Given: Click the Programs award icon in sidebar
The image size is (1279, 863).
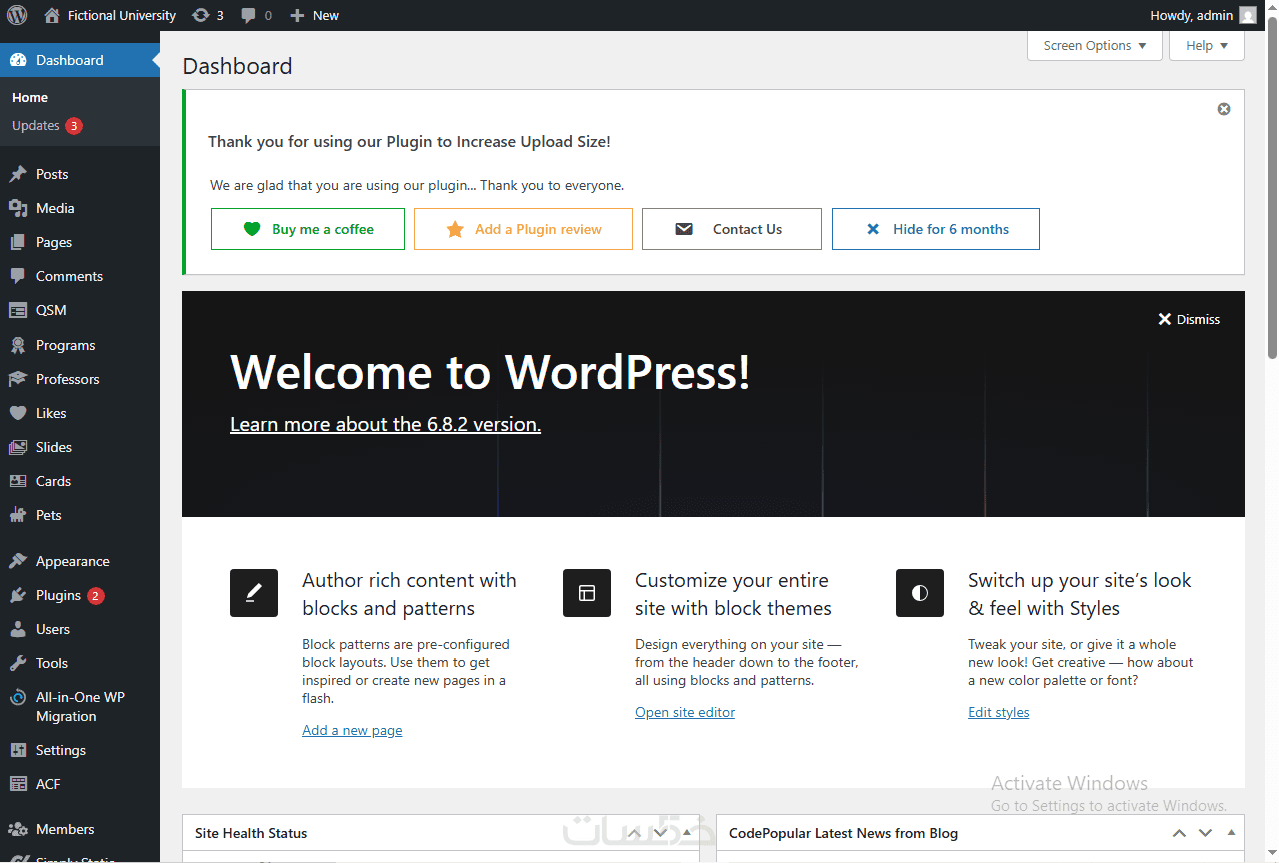Looking at the screenshot, I should point(17,345).
